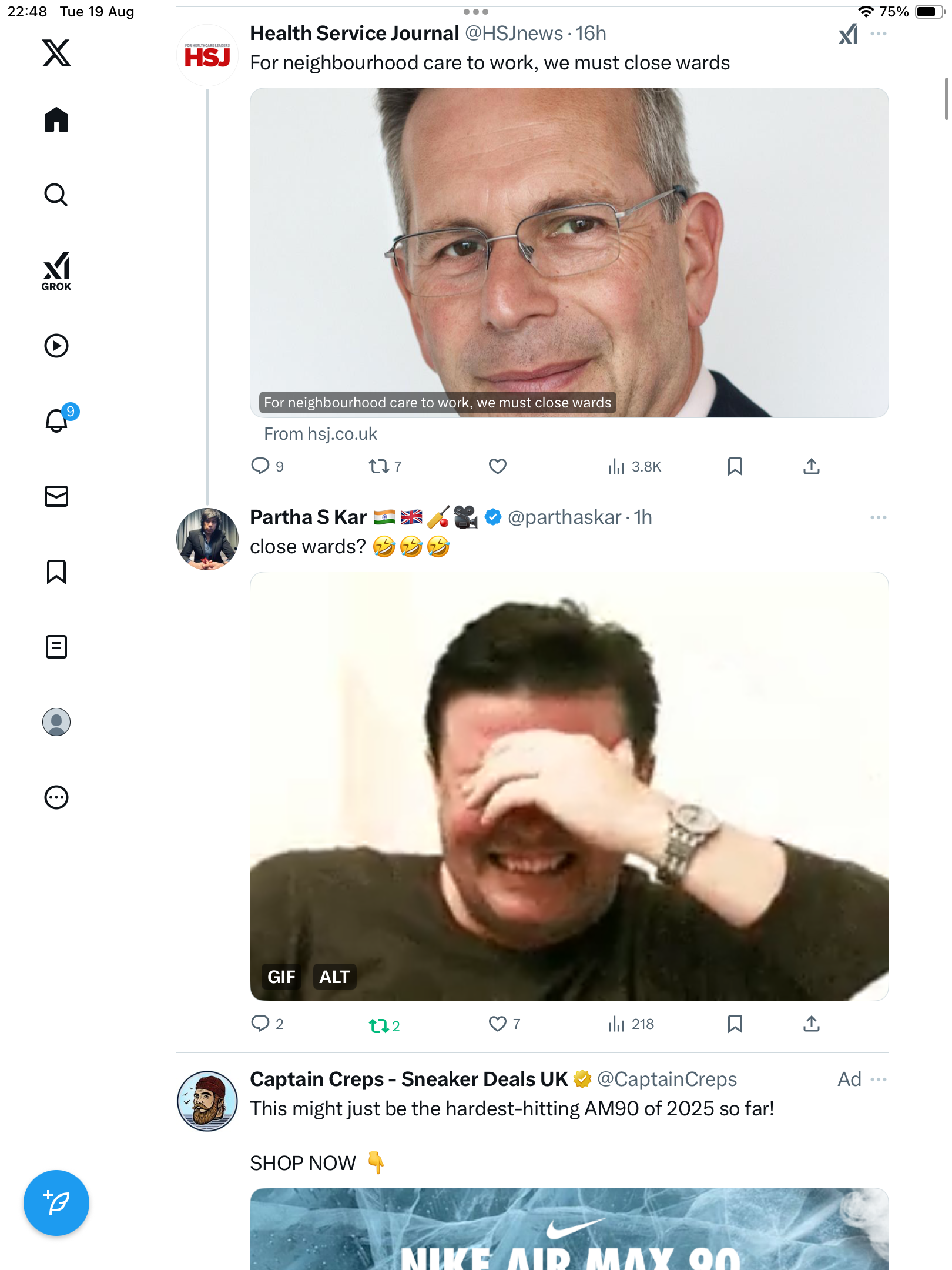Open the Lists icon in sidebar
The height and width of the screenshot is (1270, 952).
coord(56,647)
